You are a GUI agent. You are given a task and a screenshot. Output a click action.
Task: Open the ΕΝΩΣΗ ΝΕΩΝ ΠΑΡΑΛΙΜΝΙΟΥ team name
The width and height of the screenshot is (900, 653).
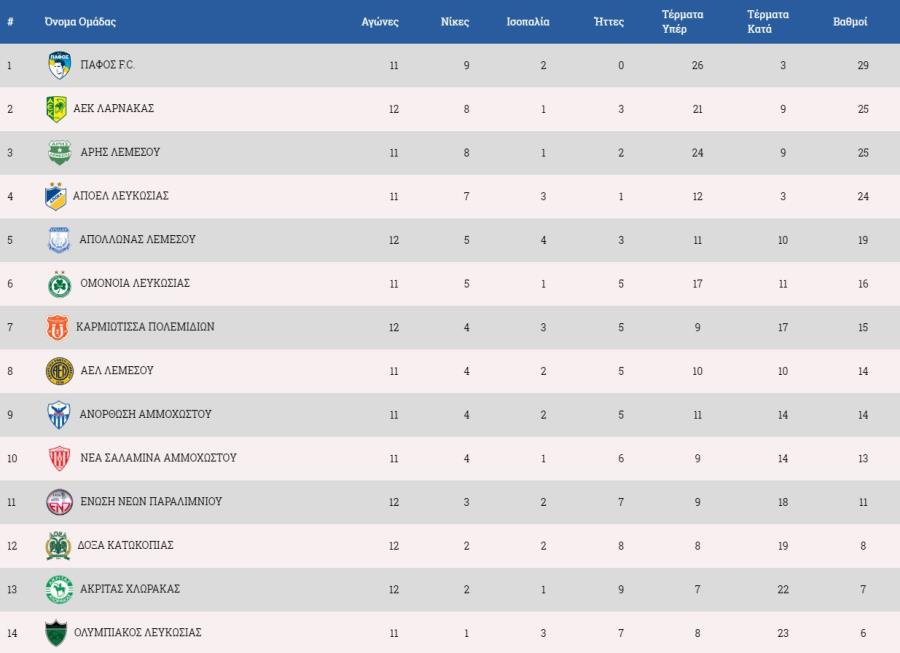coord(151,502)
